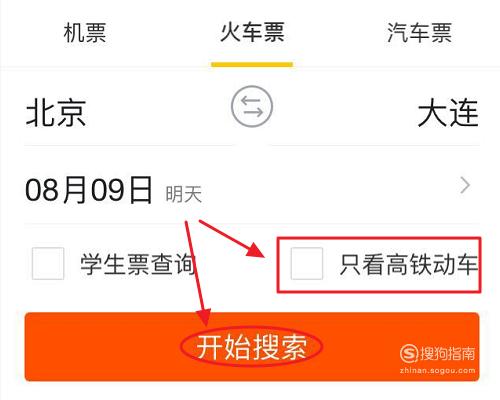Tap the empty area of date row
This screenshot has width=500, height=400.
click(x=330, y=190)
